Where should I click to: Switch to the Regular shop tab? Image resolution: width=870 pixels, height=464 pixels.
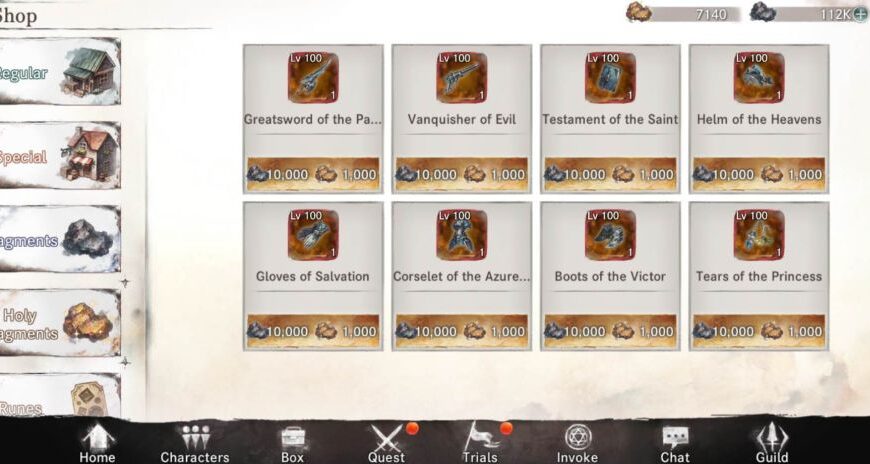click(x=59, y=72)
